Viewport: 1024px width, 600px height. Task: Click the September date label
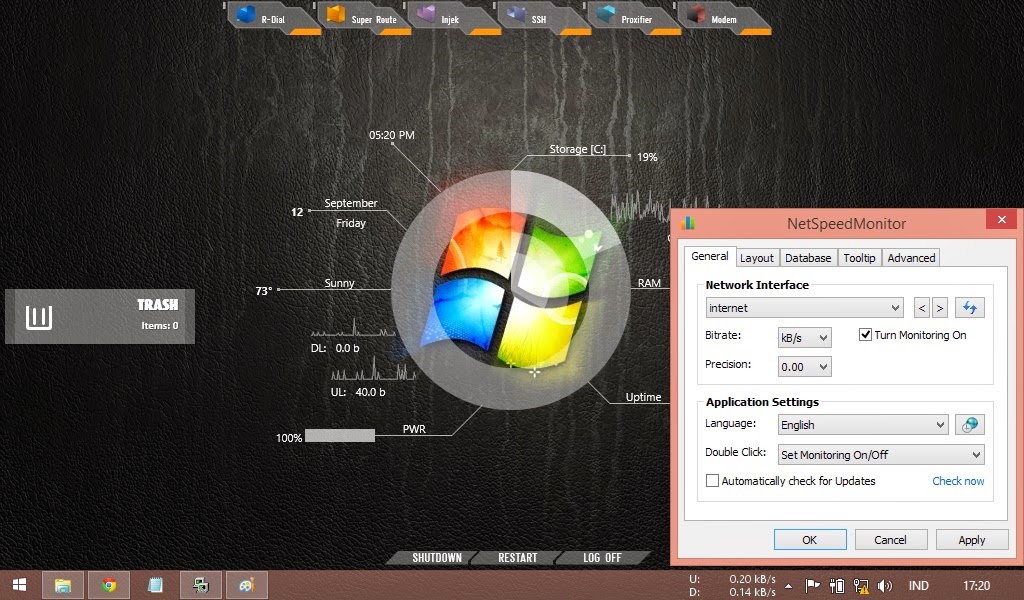[351, 203]
